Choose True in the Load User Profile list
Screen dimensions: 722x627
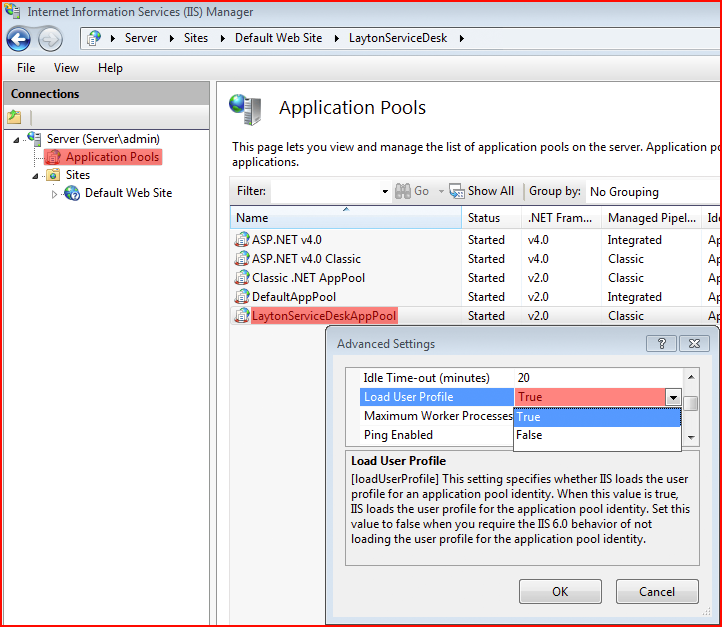pyautogui.click(x=597, y=417)
